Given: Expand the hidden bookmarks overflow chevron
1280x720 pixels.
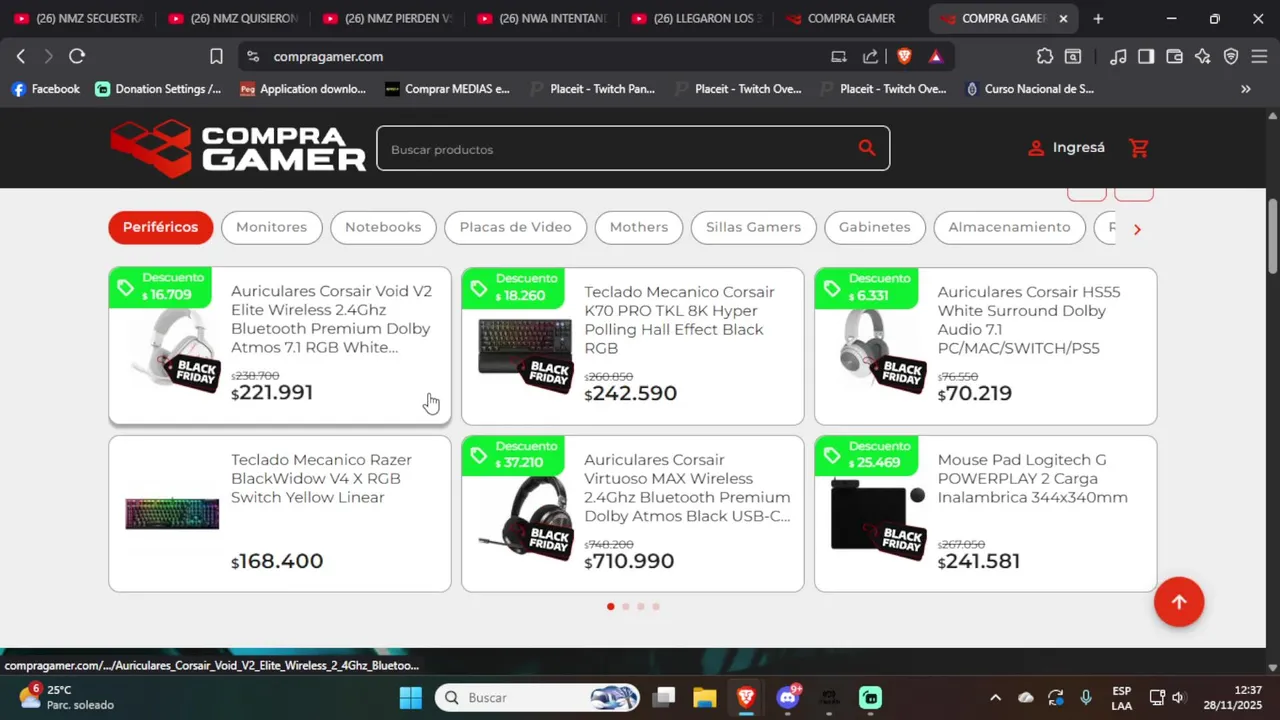Looking at the screenshot, I should (x=1245, y=89).
